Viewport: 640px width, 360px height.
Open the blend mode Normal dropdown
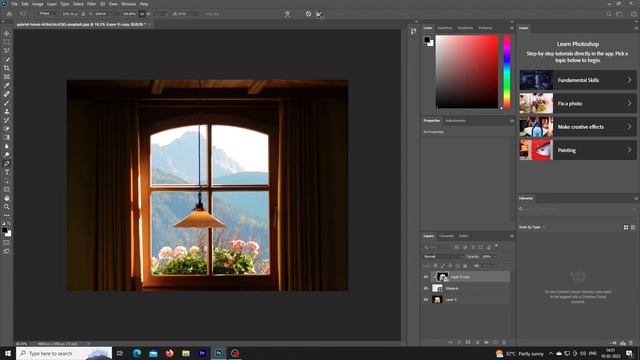(443, 257)
